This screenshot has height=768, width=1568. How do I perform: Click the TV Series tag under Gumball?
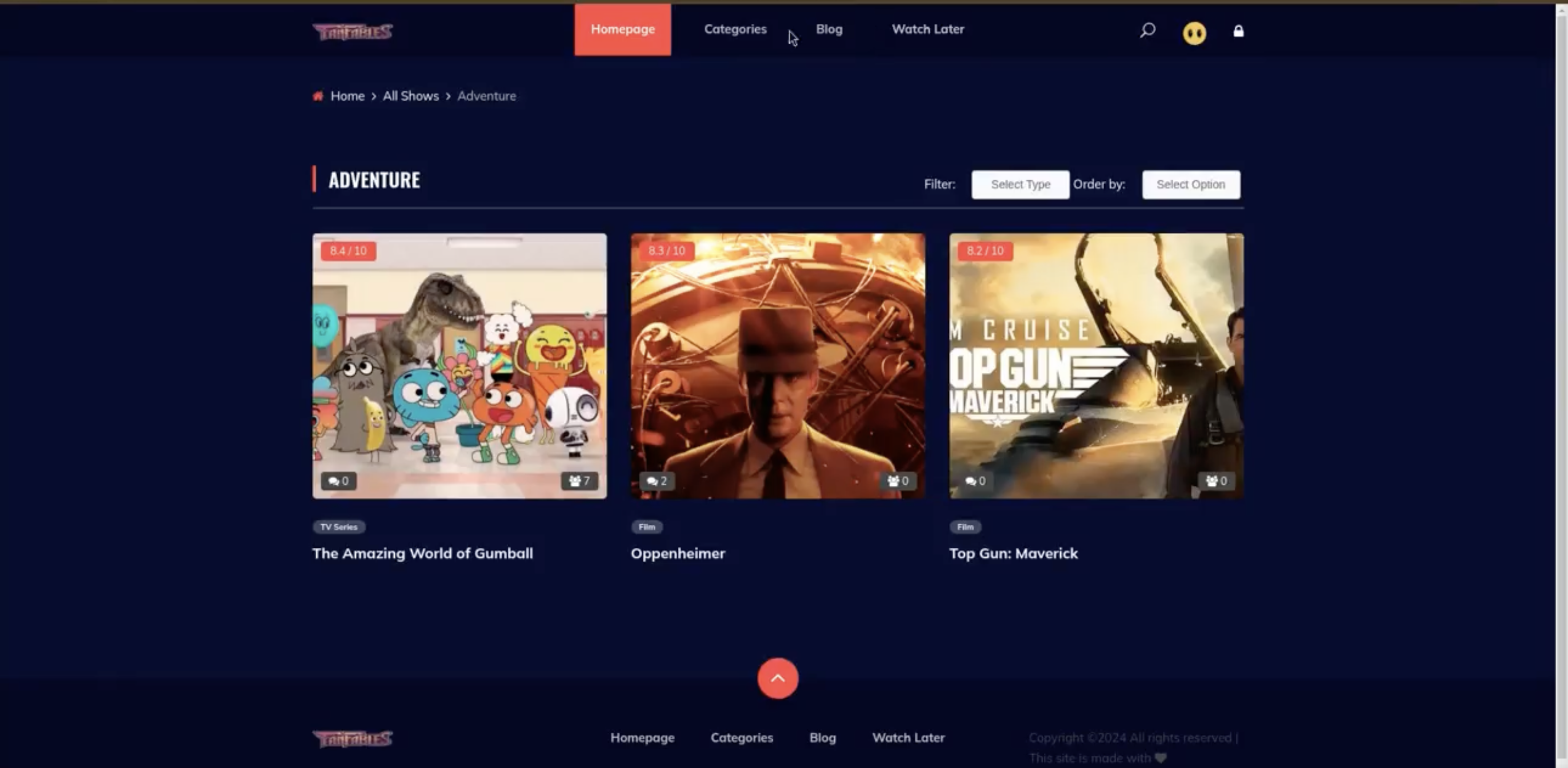coord(339,527)
